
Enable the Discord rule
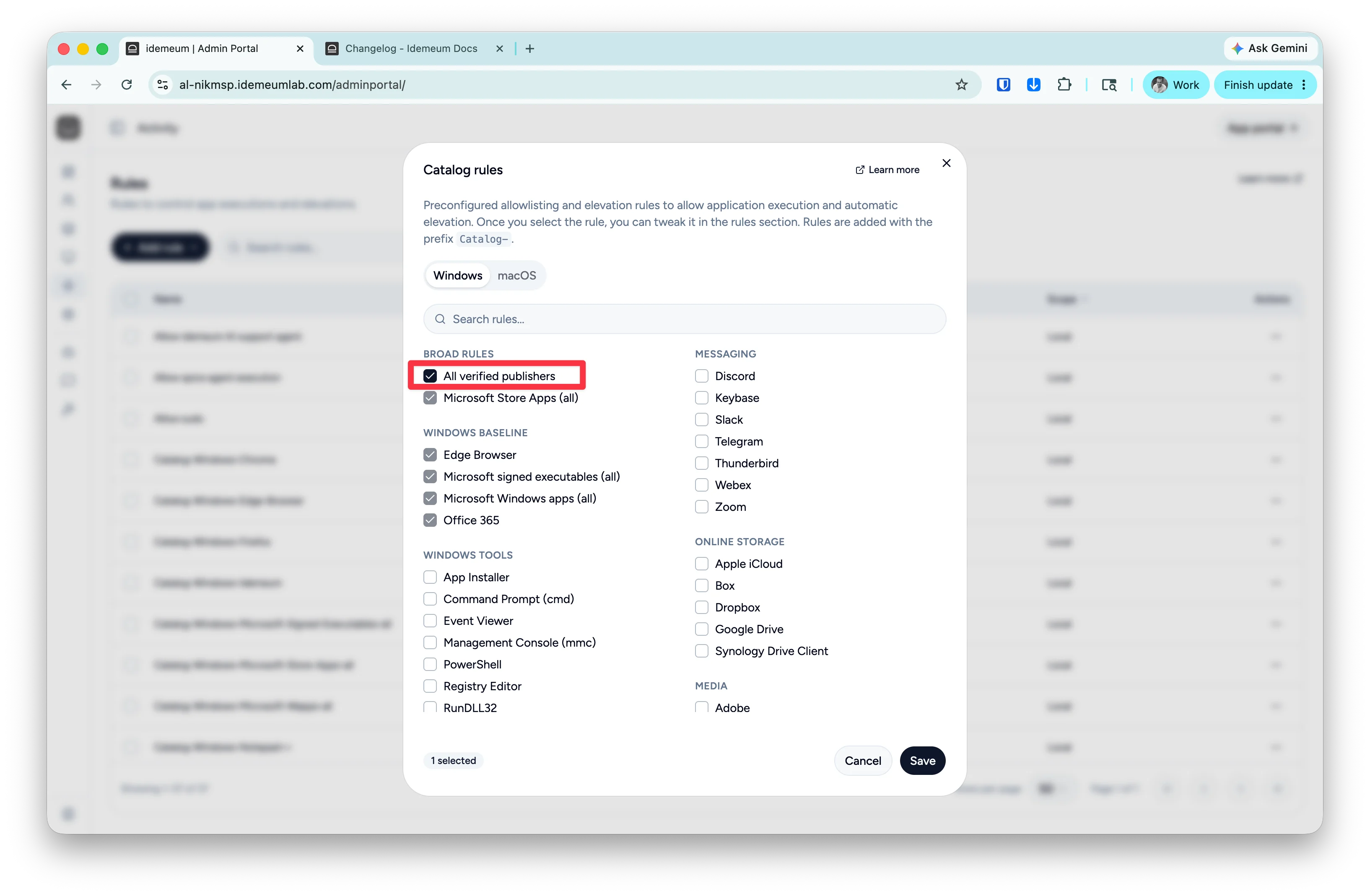[702, 376]
